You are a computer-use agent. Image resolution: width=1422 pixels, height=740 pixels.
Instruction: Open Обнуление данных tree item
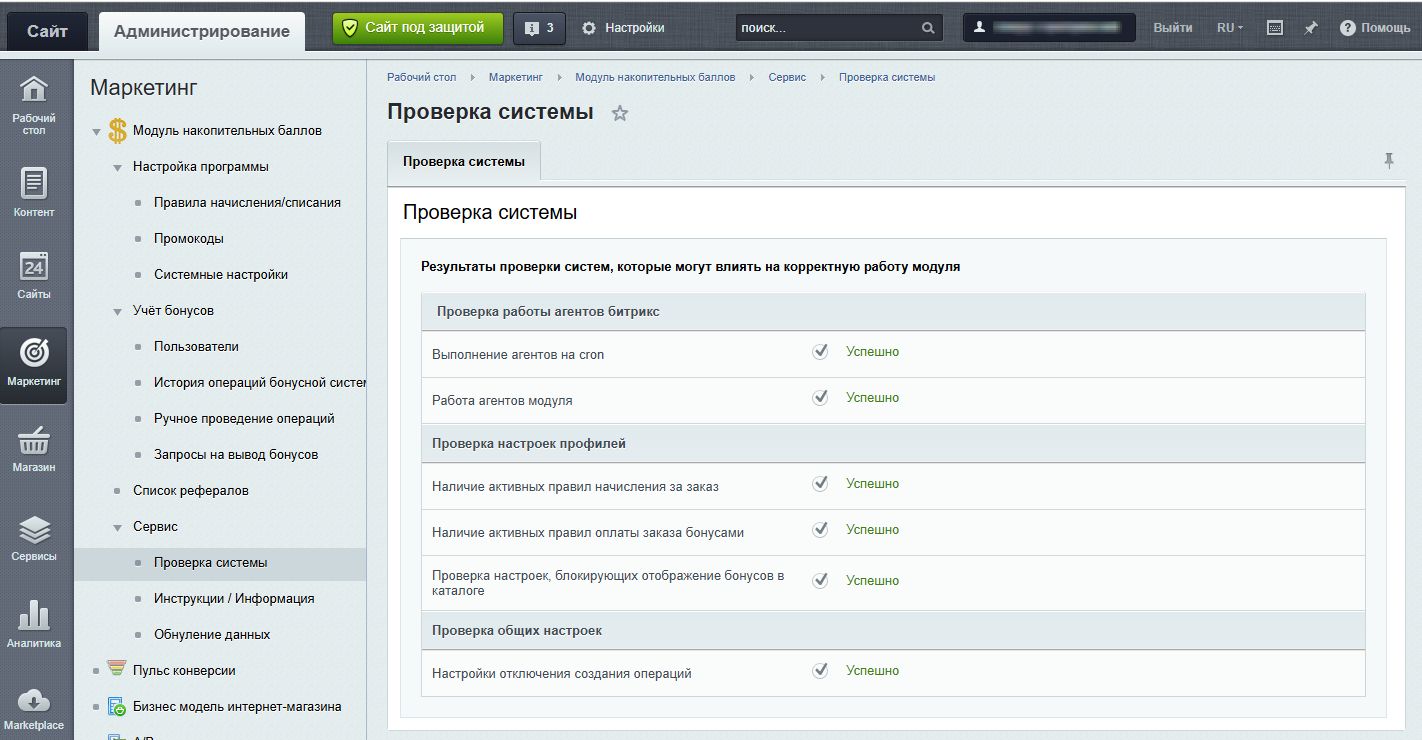(x=212, y=635)
